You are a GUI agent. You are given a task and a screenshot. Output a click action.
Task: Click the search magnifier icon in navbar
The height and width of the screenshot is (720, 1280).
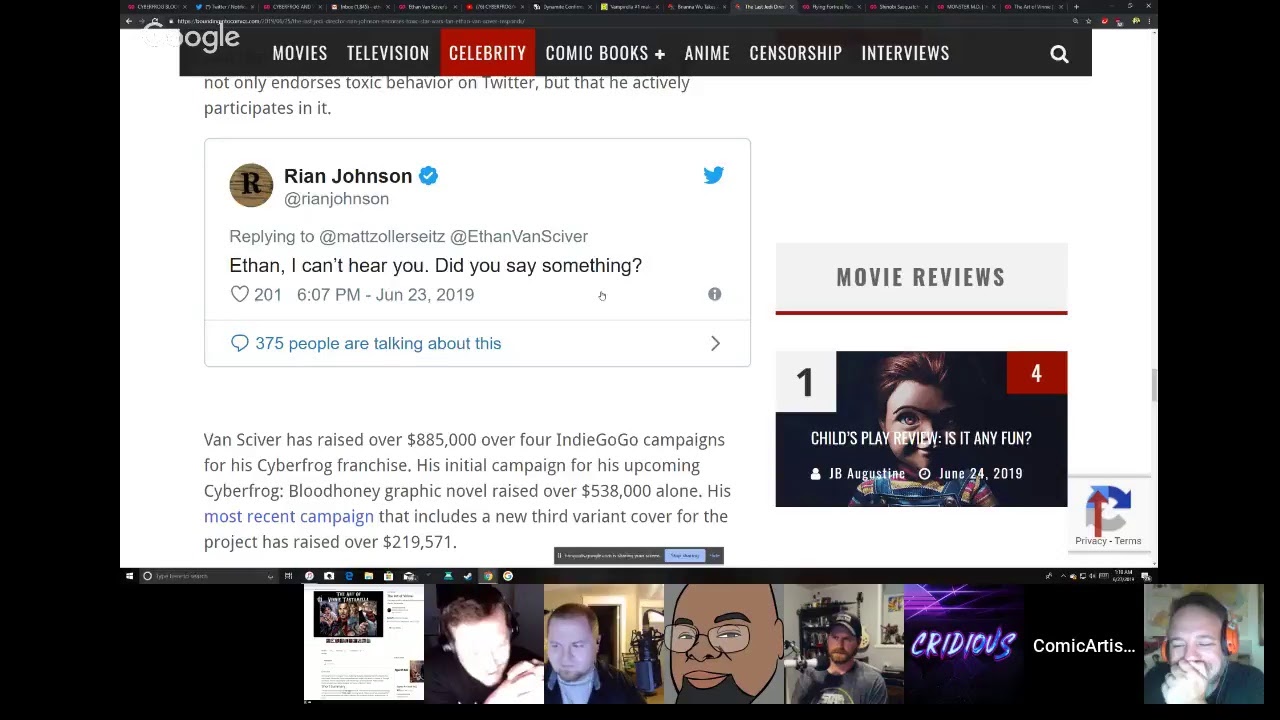point(1059,54)
